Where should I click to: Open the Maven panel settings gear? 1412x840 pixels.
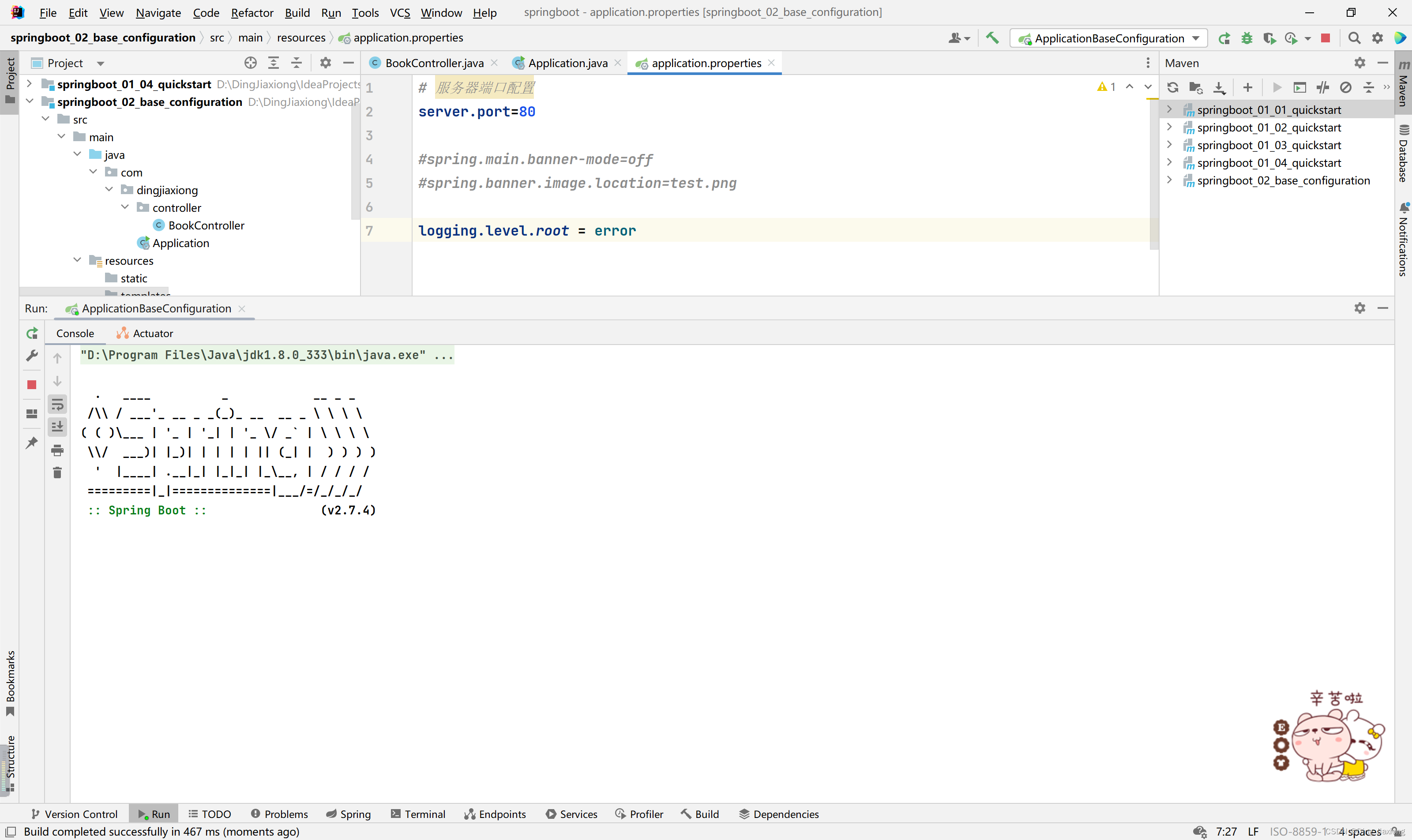(1360, 63)
